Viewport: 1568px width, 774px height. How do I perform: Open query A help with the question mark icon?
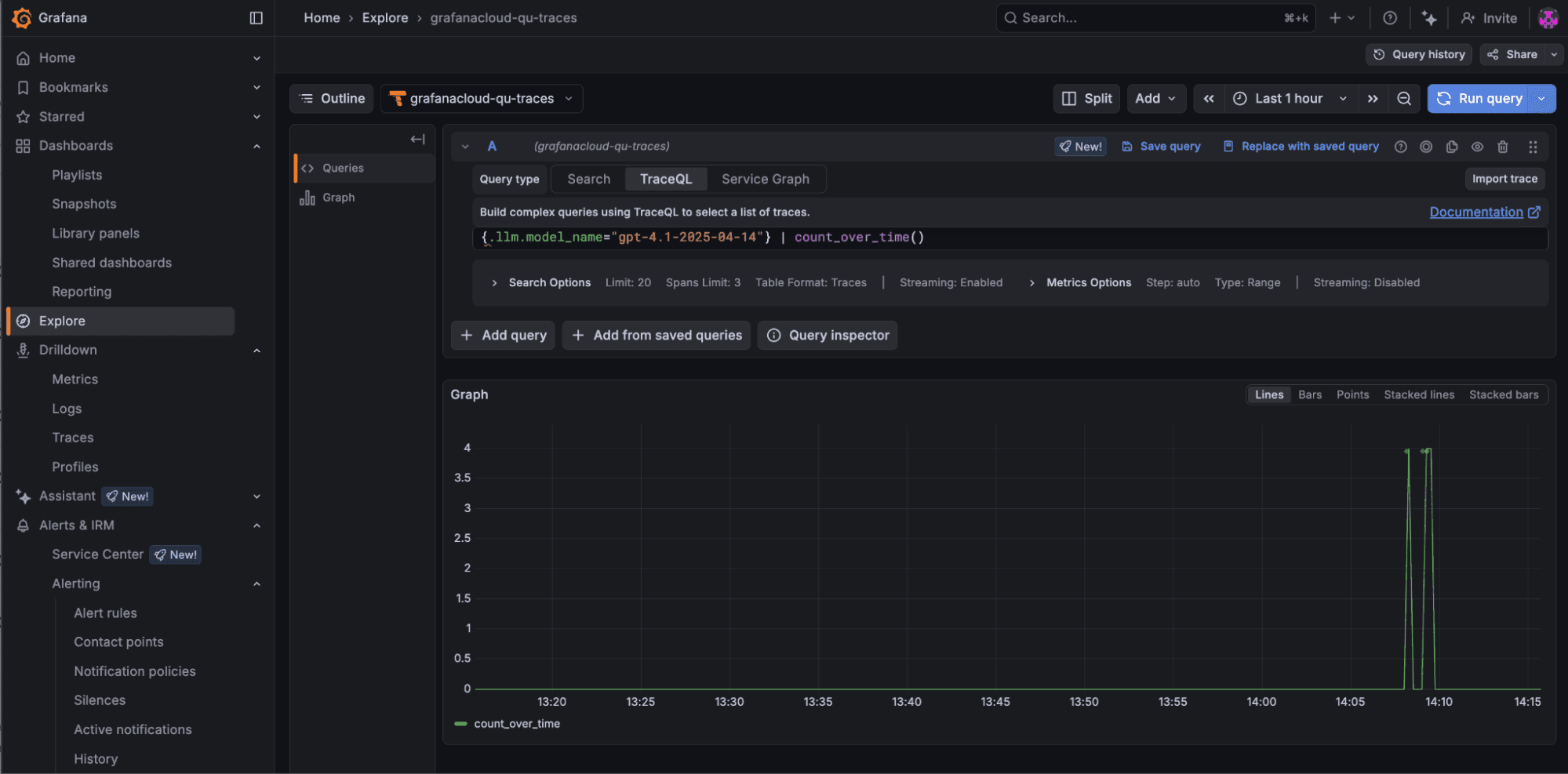[1400, 146]
